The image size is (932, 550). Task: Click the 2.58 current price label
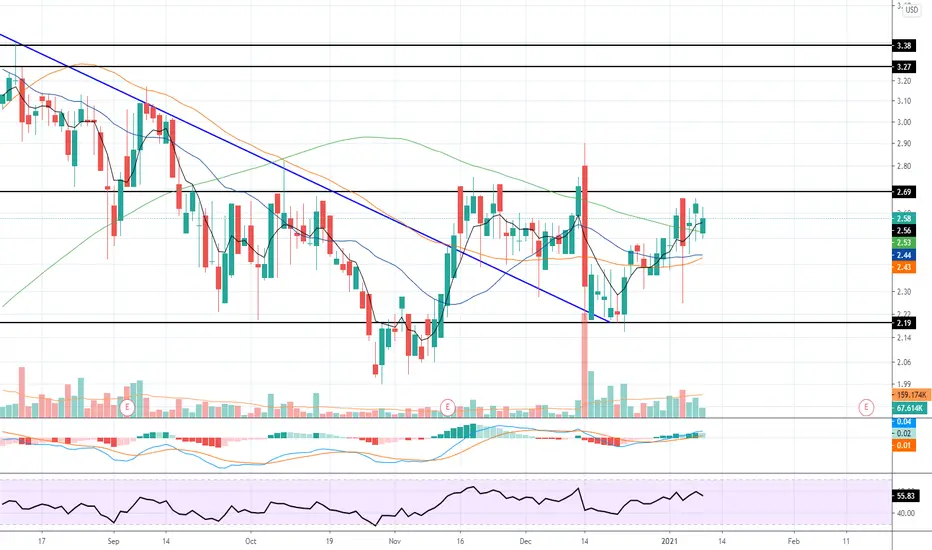903,218
